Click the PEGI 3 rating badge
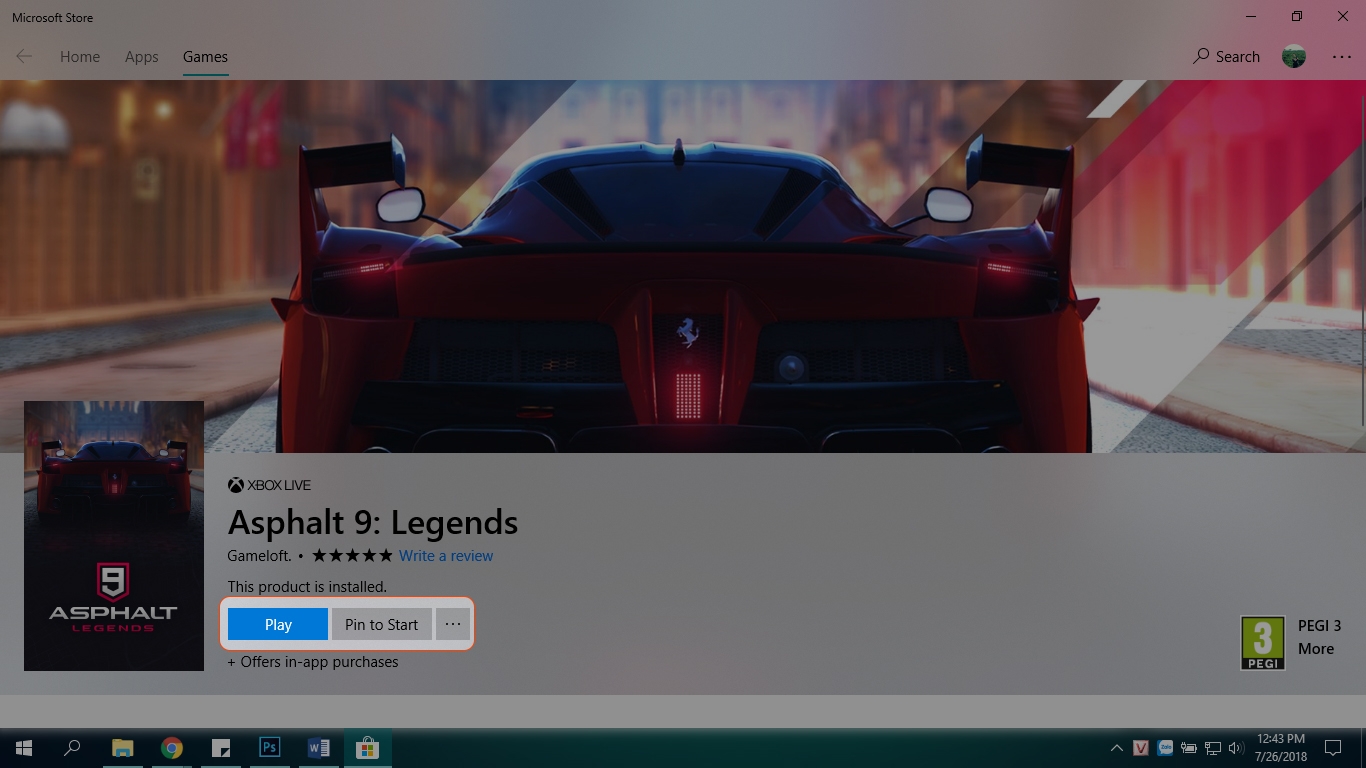Viewport: 1366px width, 768px height. (x=1263, y=643)
